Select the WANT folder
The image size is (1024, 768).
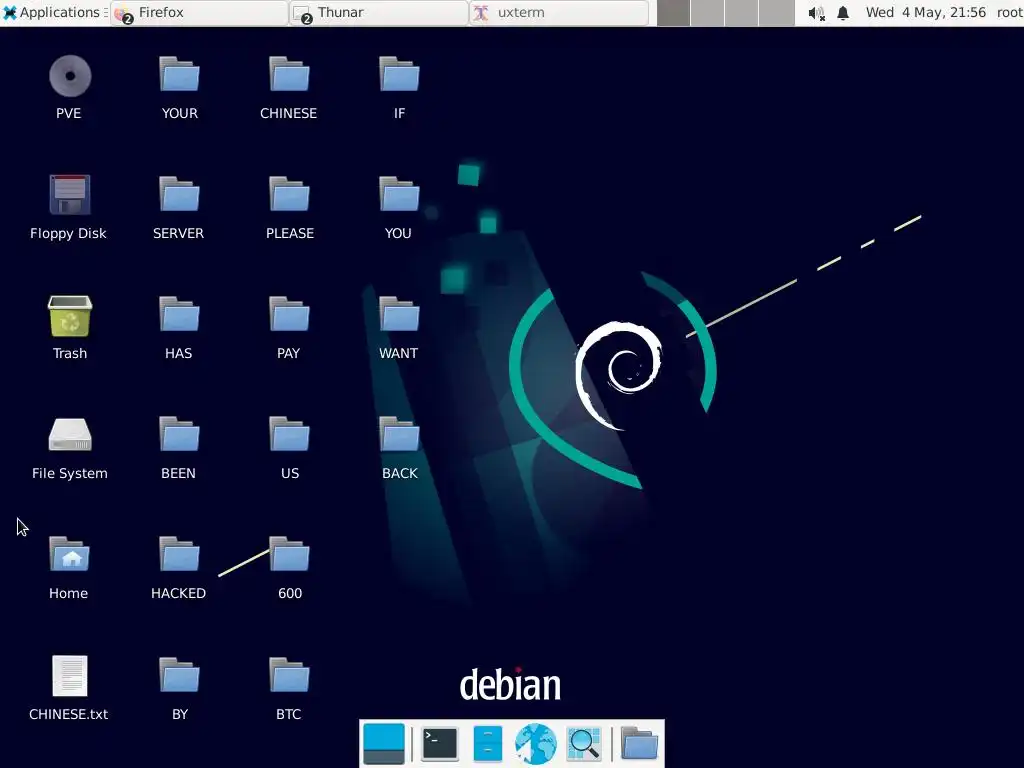point(399,315)
